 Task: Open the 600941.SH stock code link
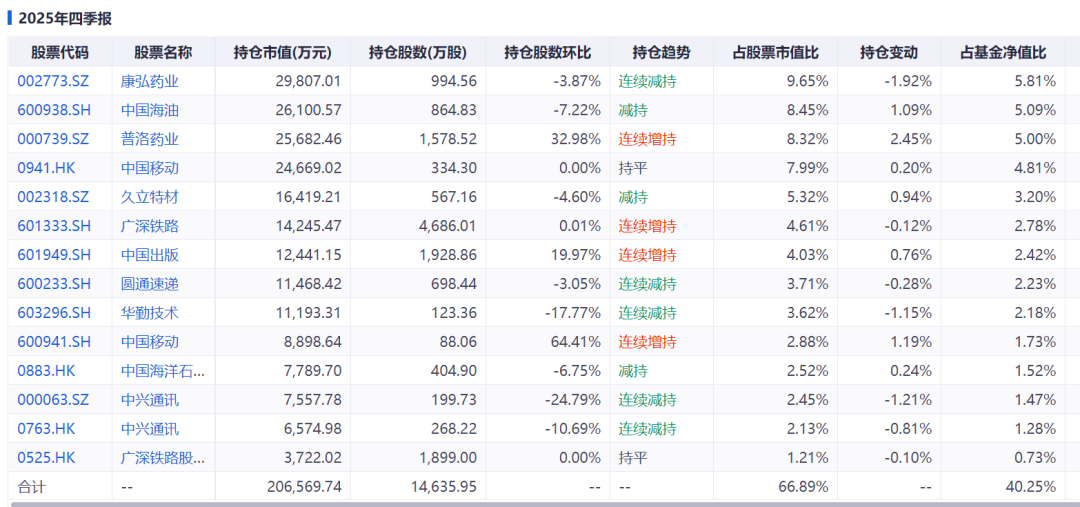pyautogui.click(x=54, y=342)
